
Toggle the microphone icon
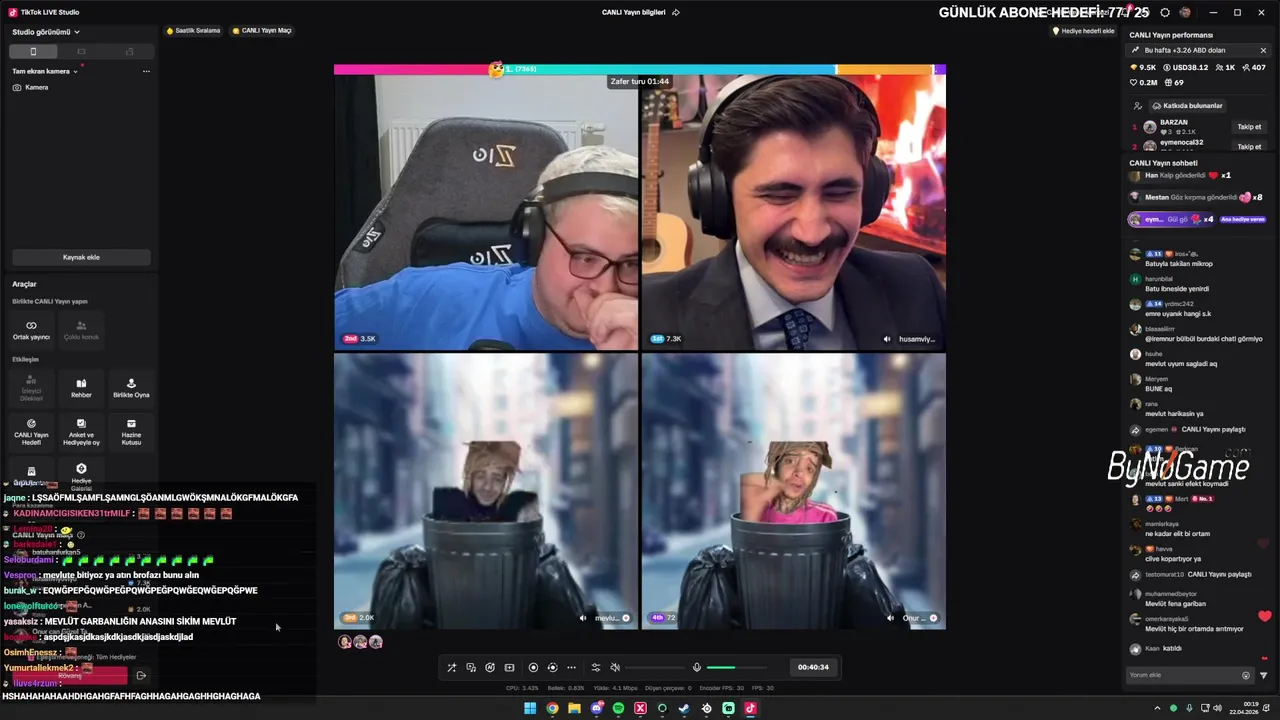click(697, 667)
